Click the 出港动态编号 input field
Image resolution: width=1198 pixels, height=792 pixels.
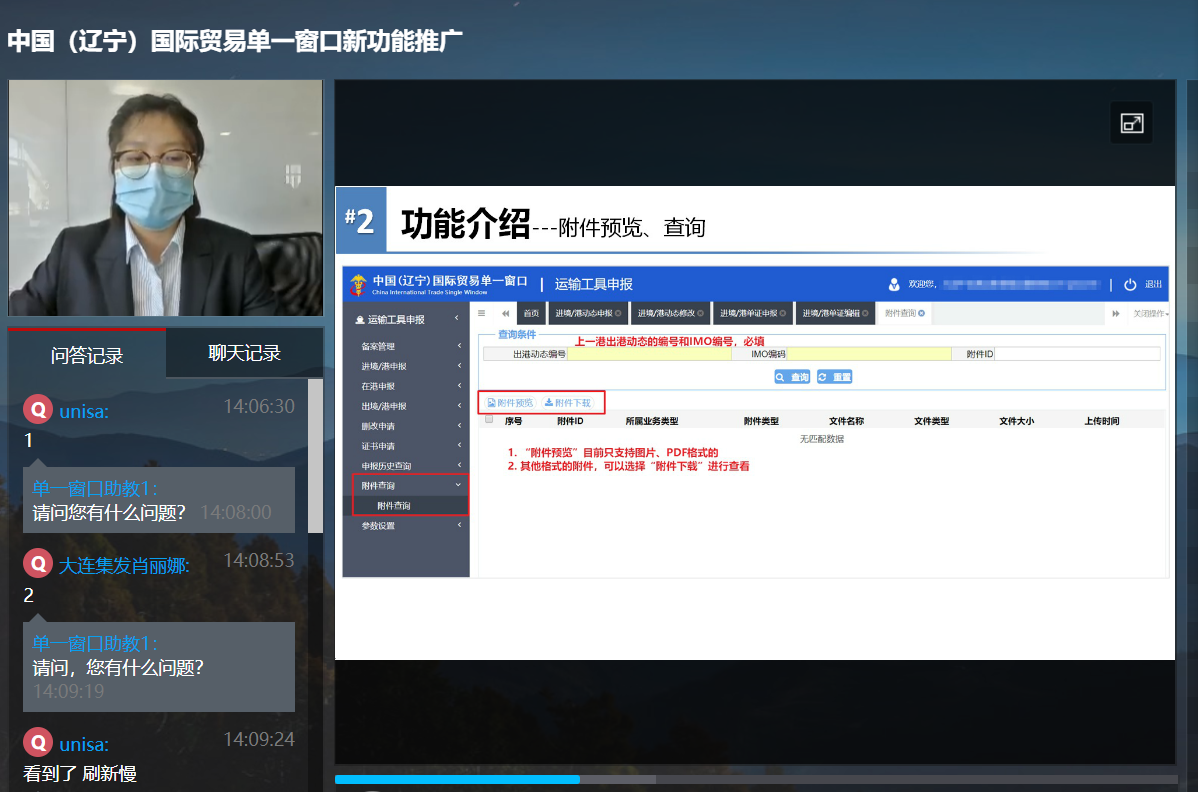(649, 354)
